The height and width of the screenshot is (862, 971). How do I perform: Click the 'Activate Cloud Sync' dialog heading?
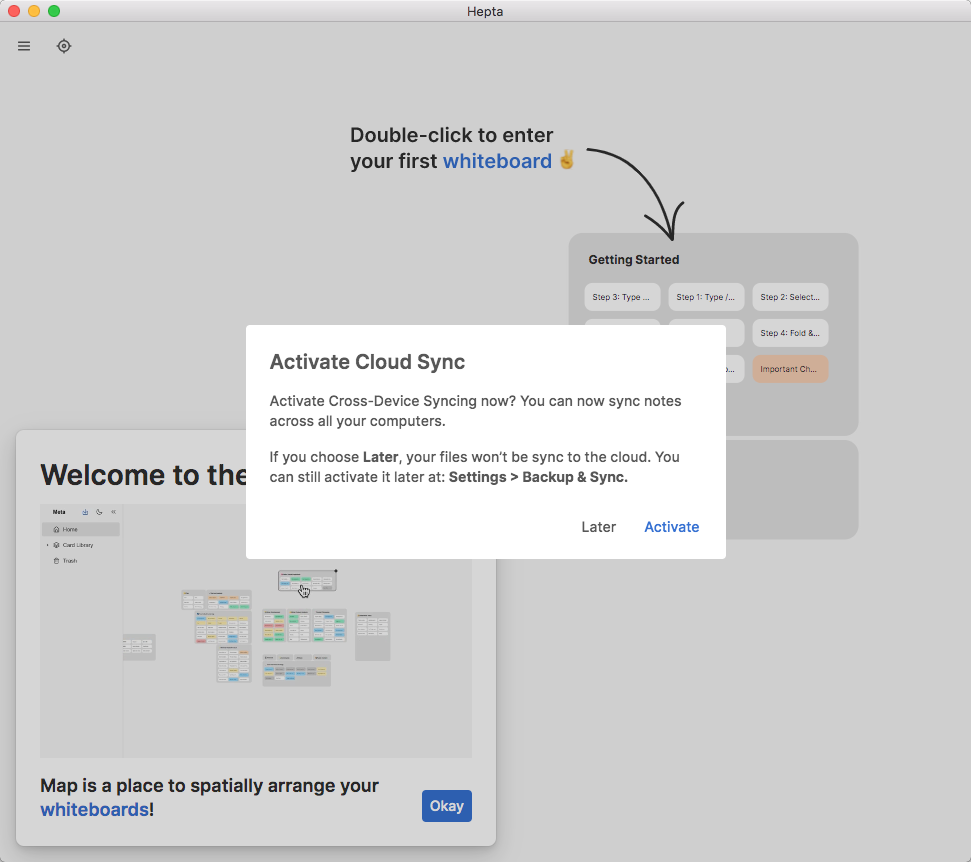coord(367,362)
